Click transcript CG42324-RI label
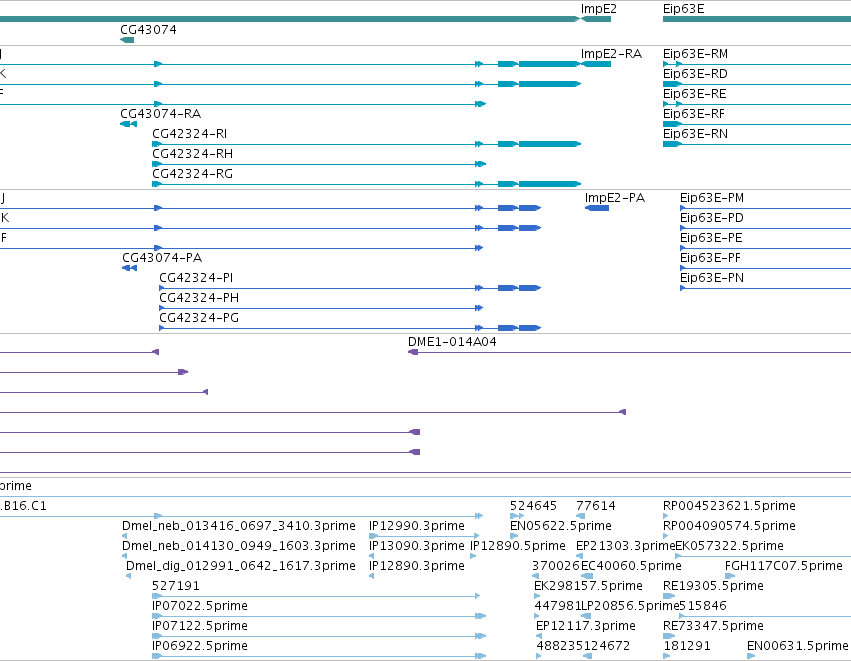851x661 pixels. point(189,134)
